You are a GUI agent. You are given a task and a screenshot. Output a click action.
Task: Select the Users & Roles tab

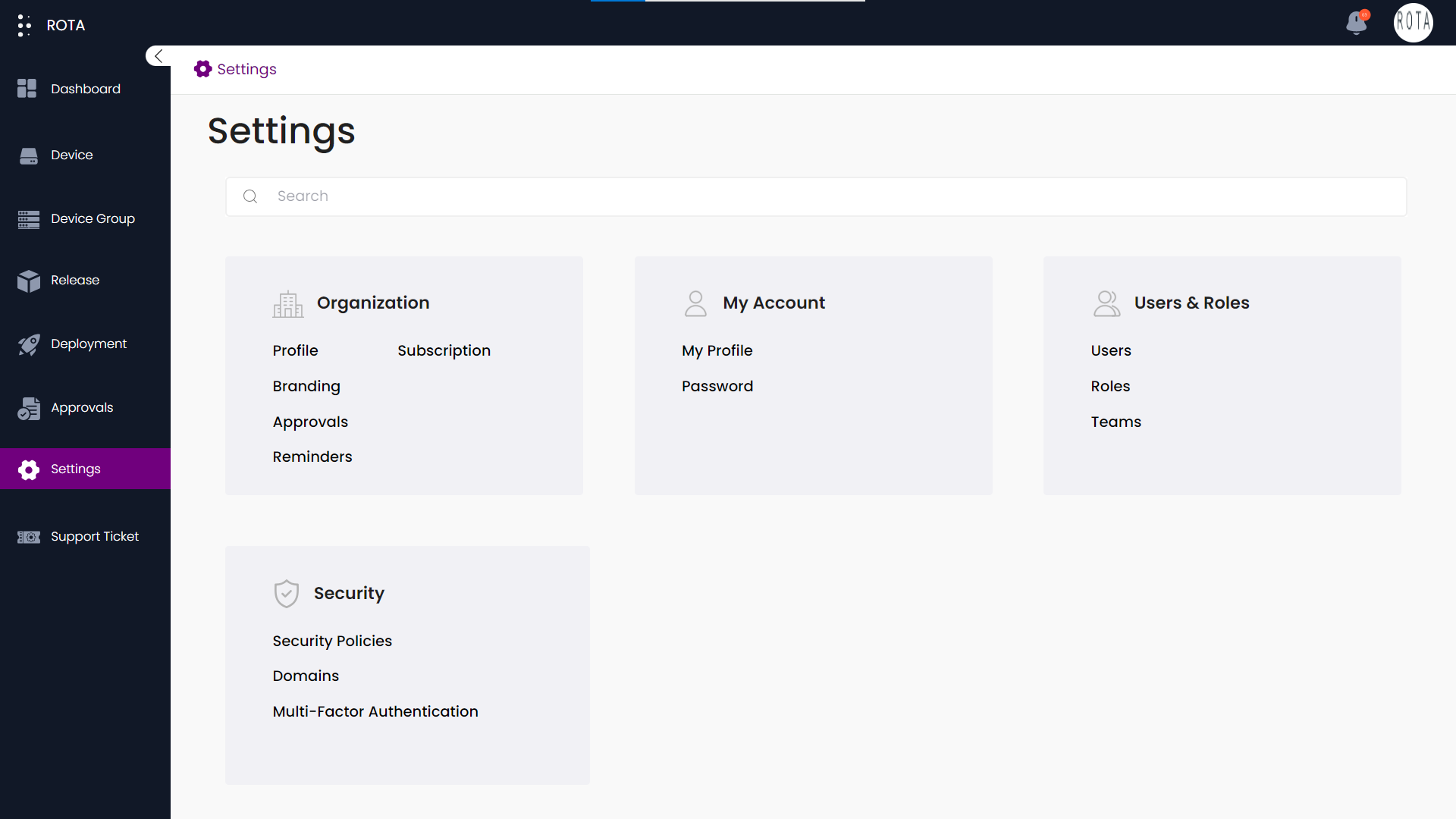(x=1192, y=302)
